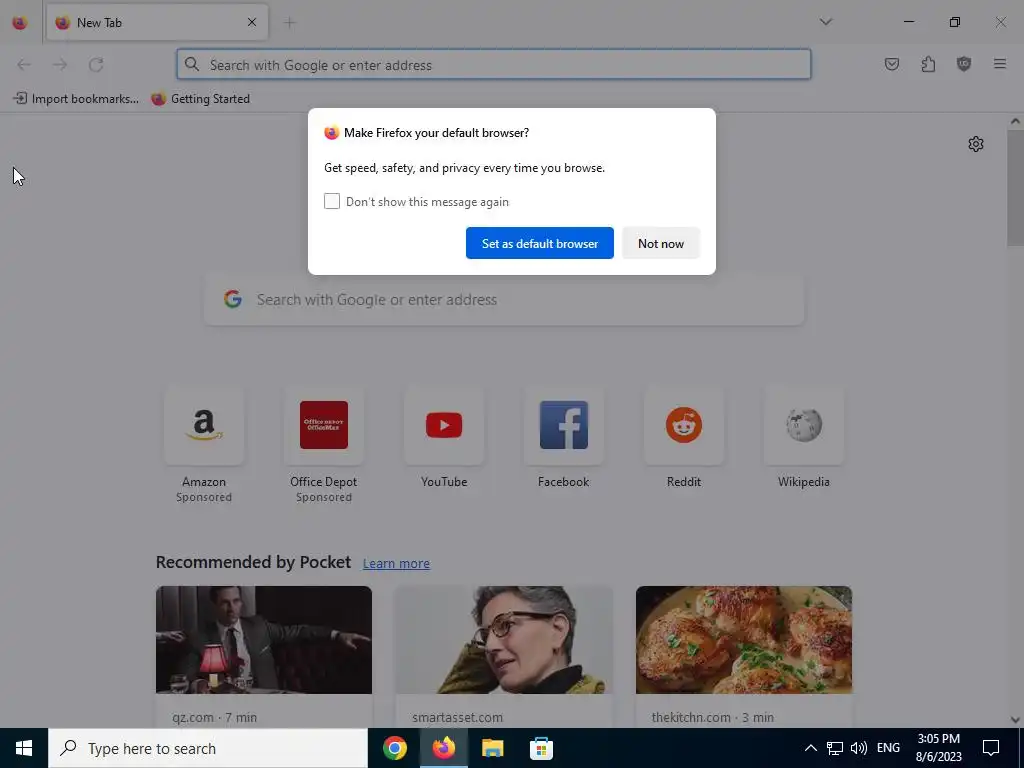Click the Back navigation arrow
The height and width of the screenshot is (768, 1024).
pyautogui.click(x=24, y=65)
